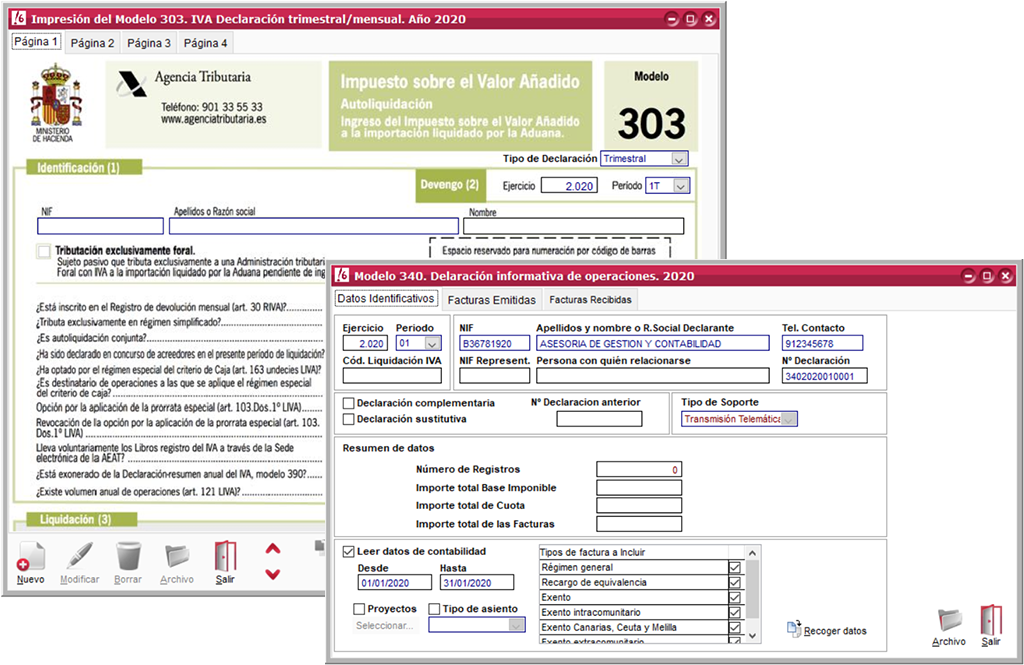
Task: Open the Datos Identificativos tab
Action: tap(385, 299)
